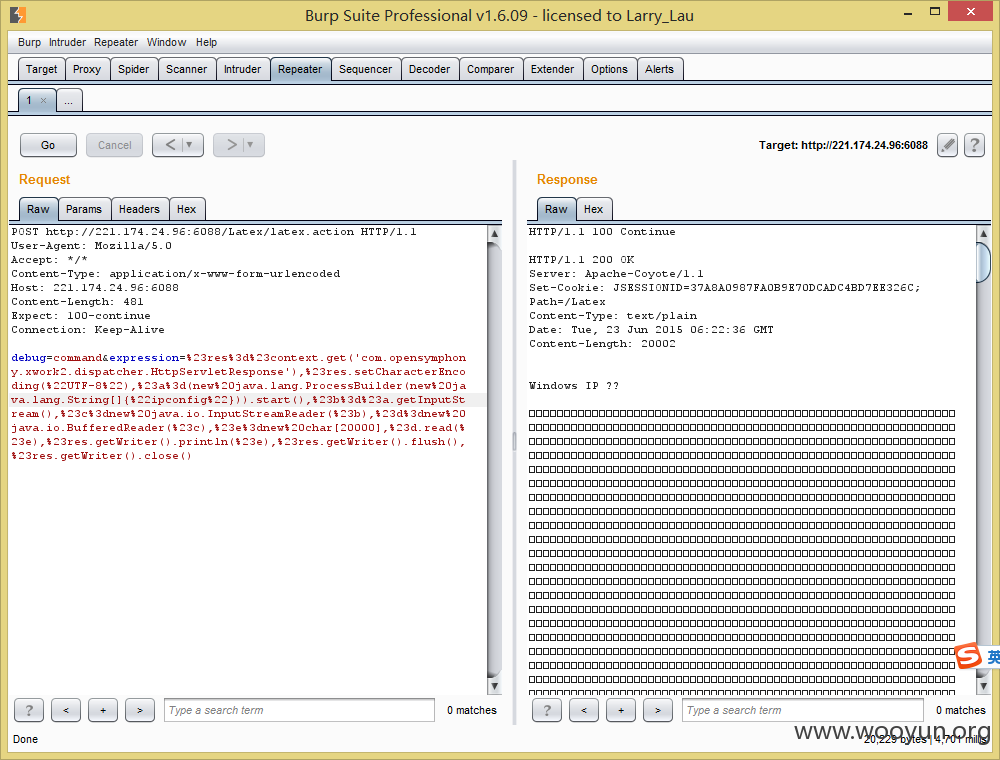This screenshot has width=1000, height=760.
Task: Click the POST latex.action request line
Action: (214, 232)
